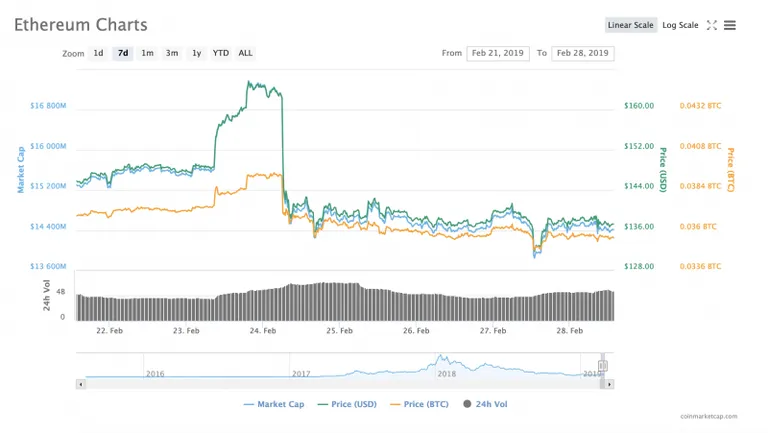Viewport: 768px width, 433px height.
Task: Select the YTD zoom range
Action: pos(220,53)
